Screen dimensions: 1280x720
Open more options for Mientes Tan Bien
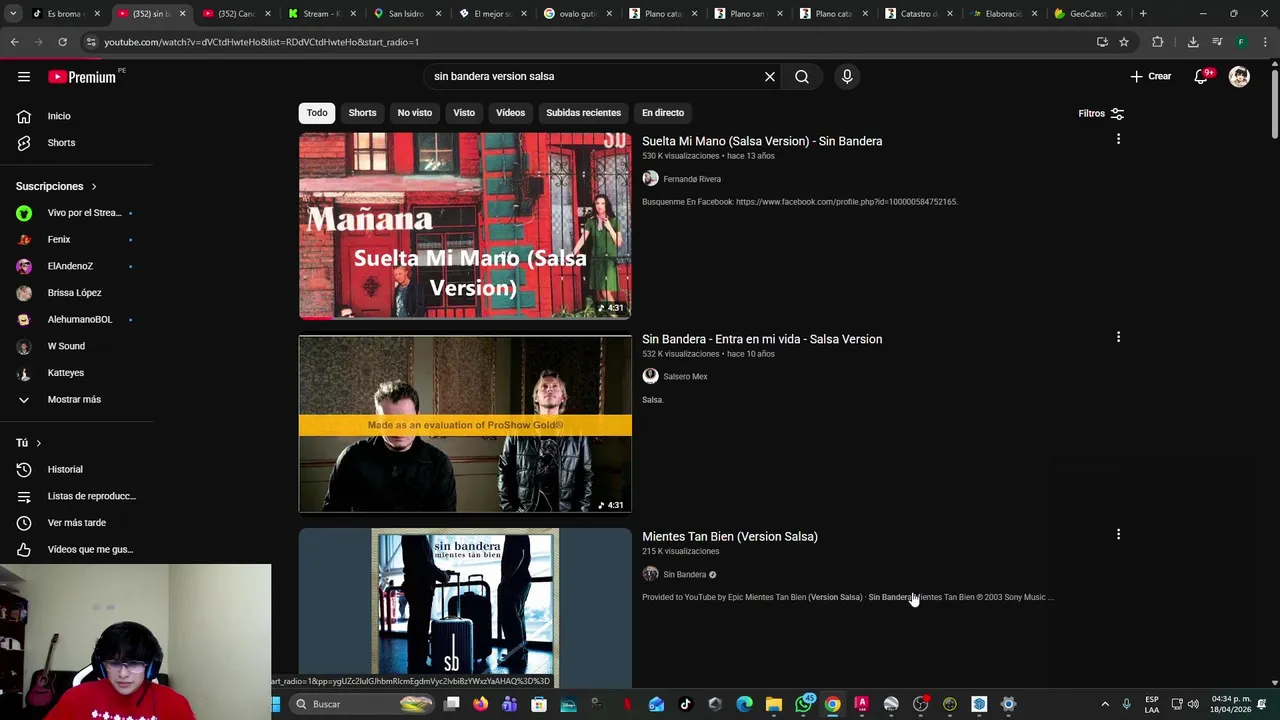pyautogui.click(x=1118, y=535)
